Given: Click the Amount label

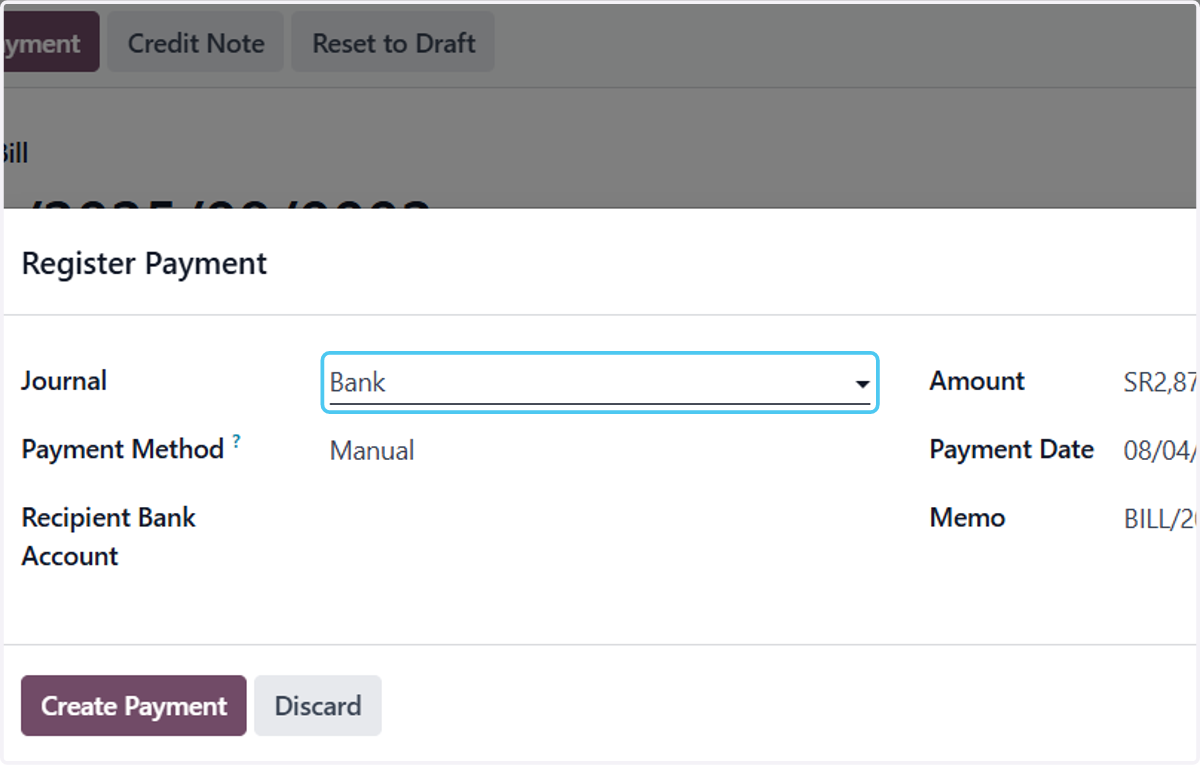Looking at the screenshot, I should tap(977, 381).
